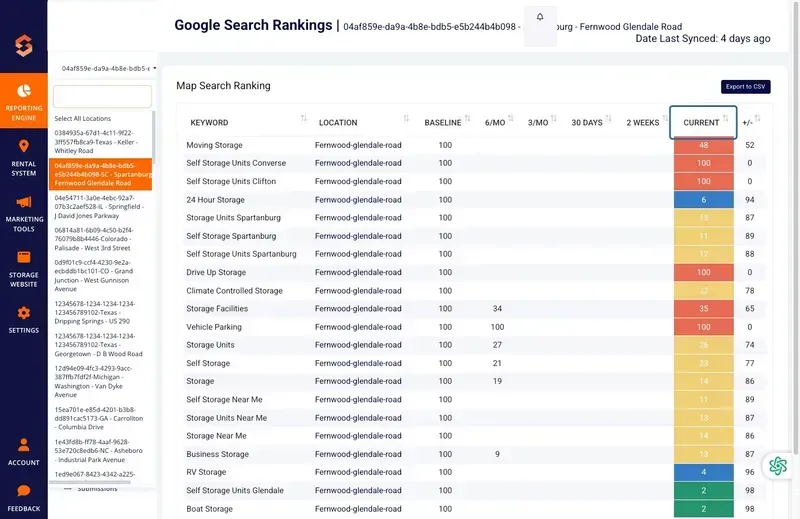This screenshot has width=800, height=519.
Task: Select Georgetown D B Wood Road location
Action: (101, 345)
